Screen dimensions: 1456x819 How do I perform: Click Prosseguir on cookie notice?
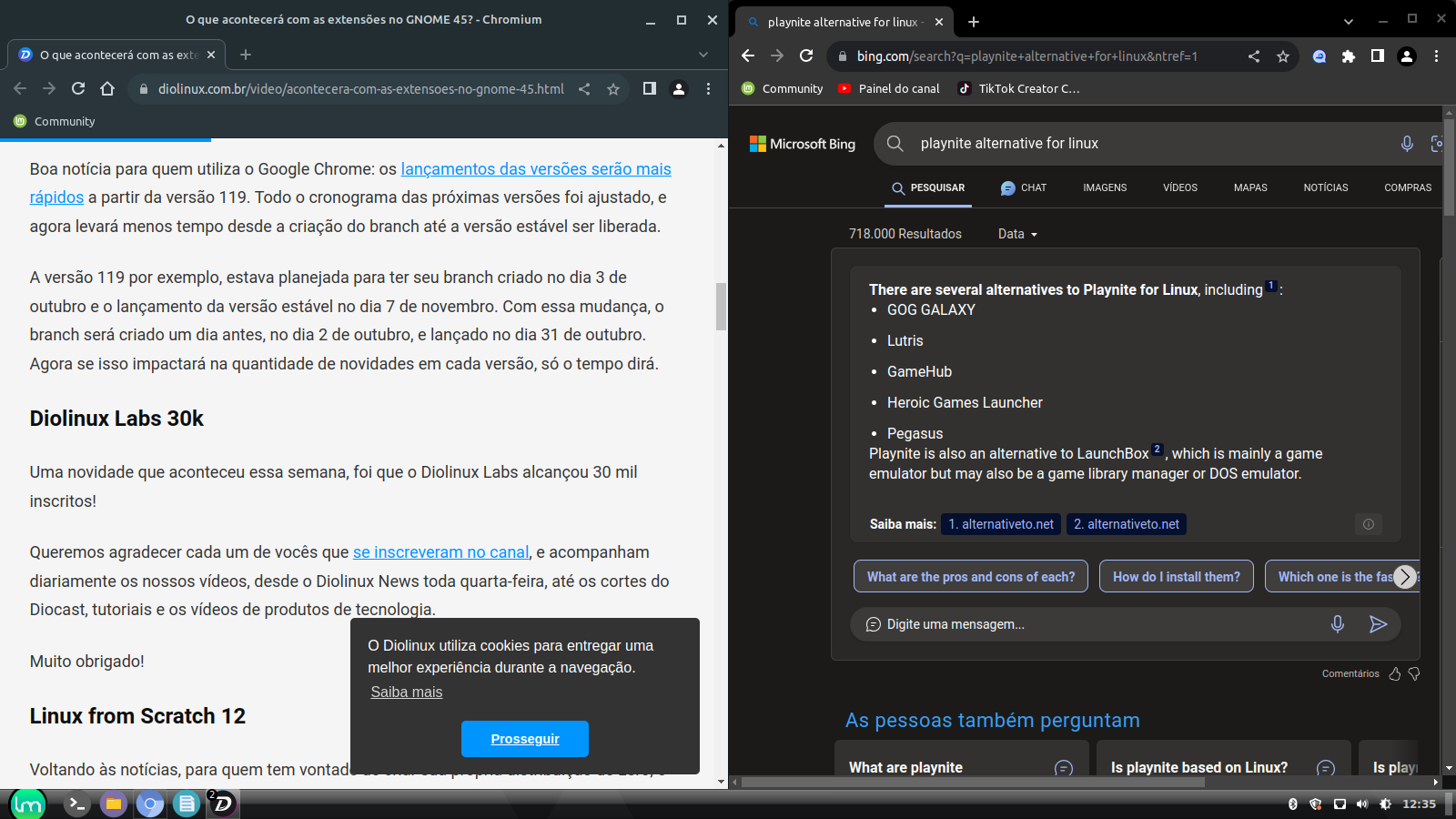click(525, 739)
